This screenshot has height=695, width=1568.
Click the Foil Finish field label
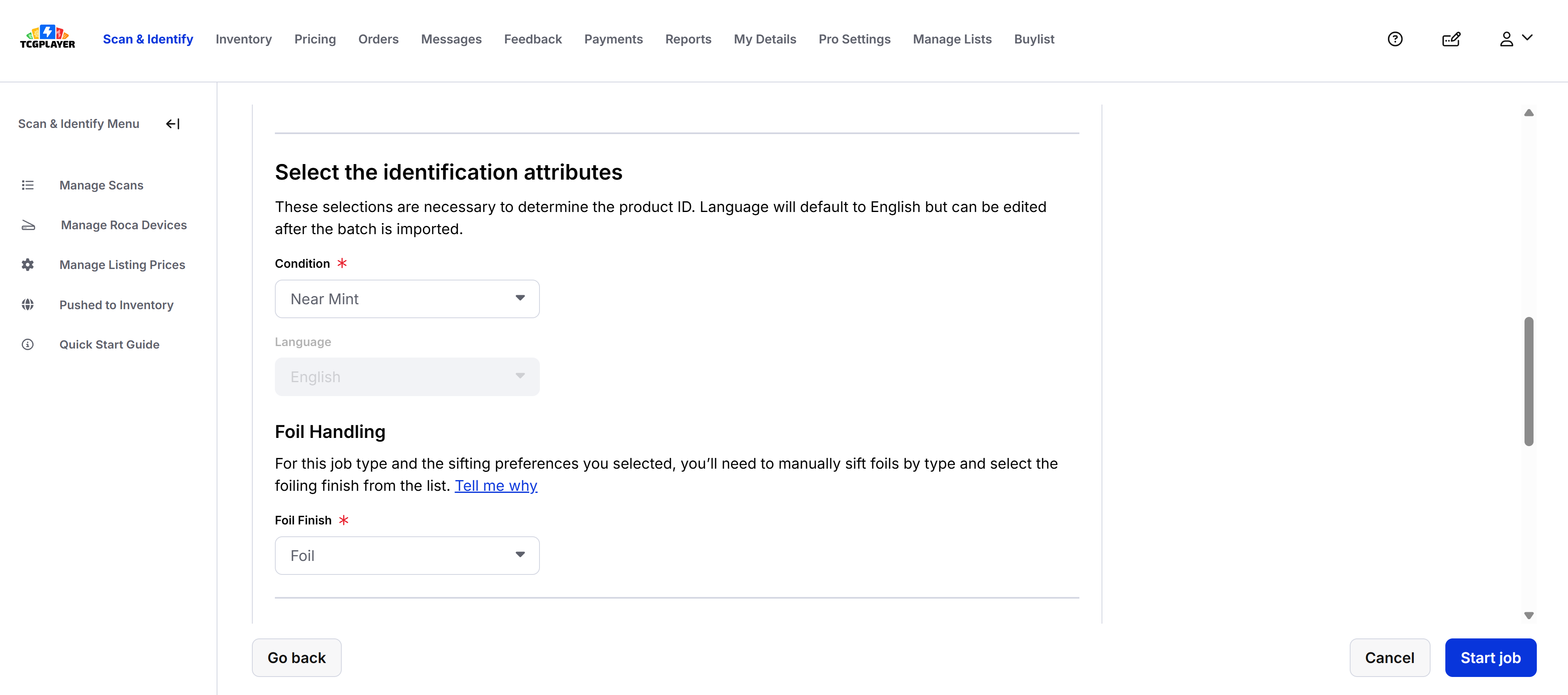[x=302, y=520]
